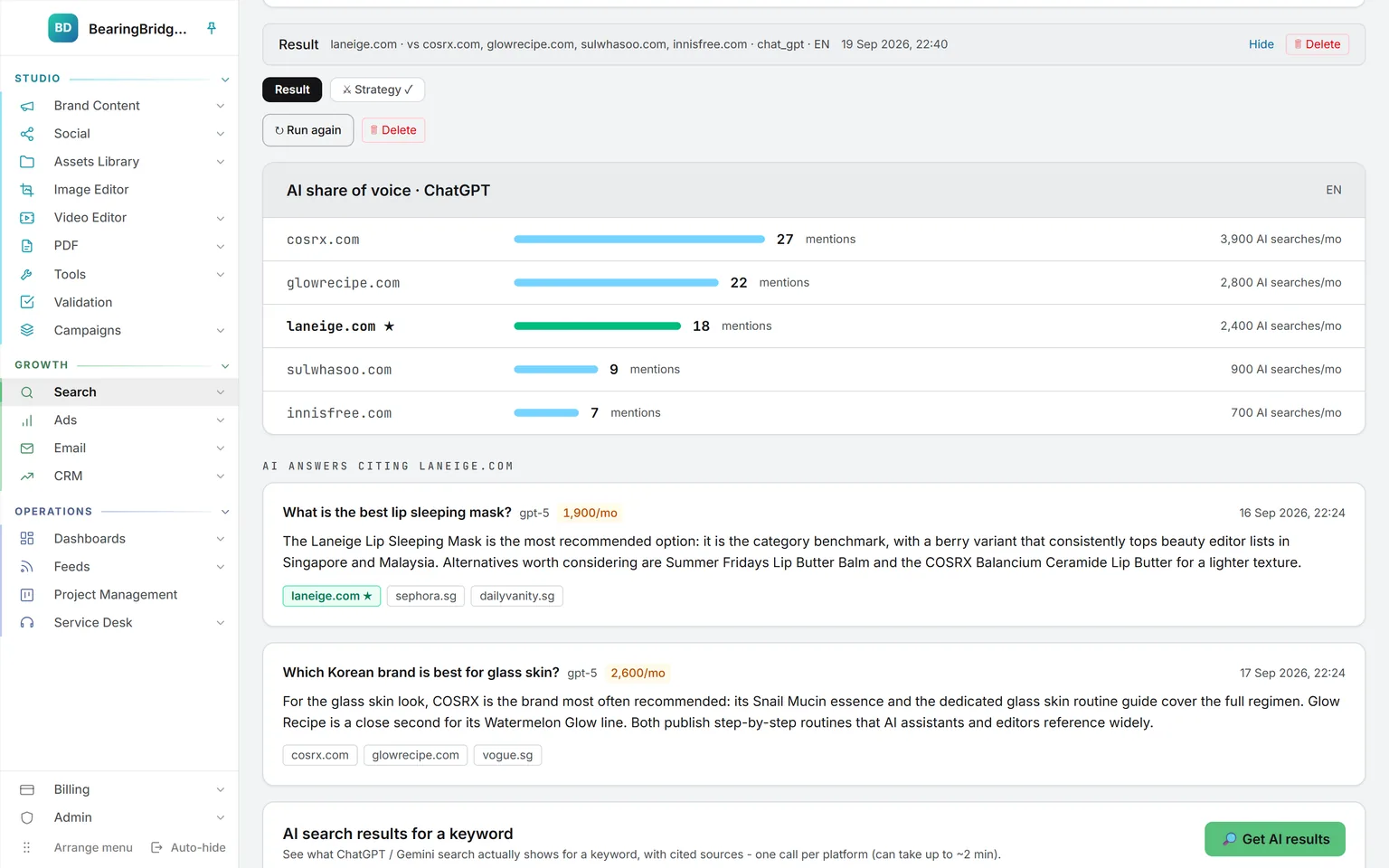This screenshot has height=868, width=1389.
Task: Click the Brand Content megaphone icon
Action: [27, 106]
